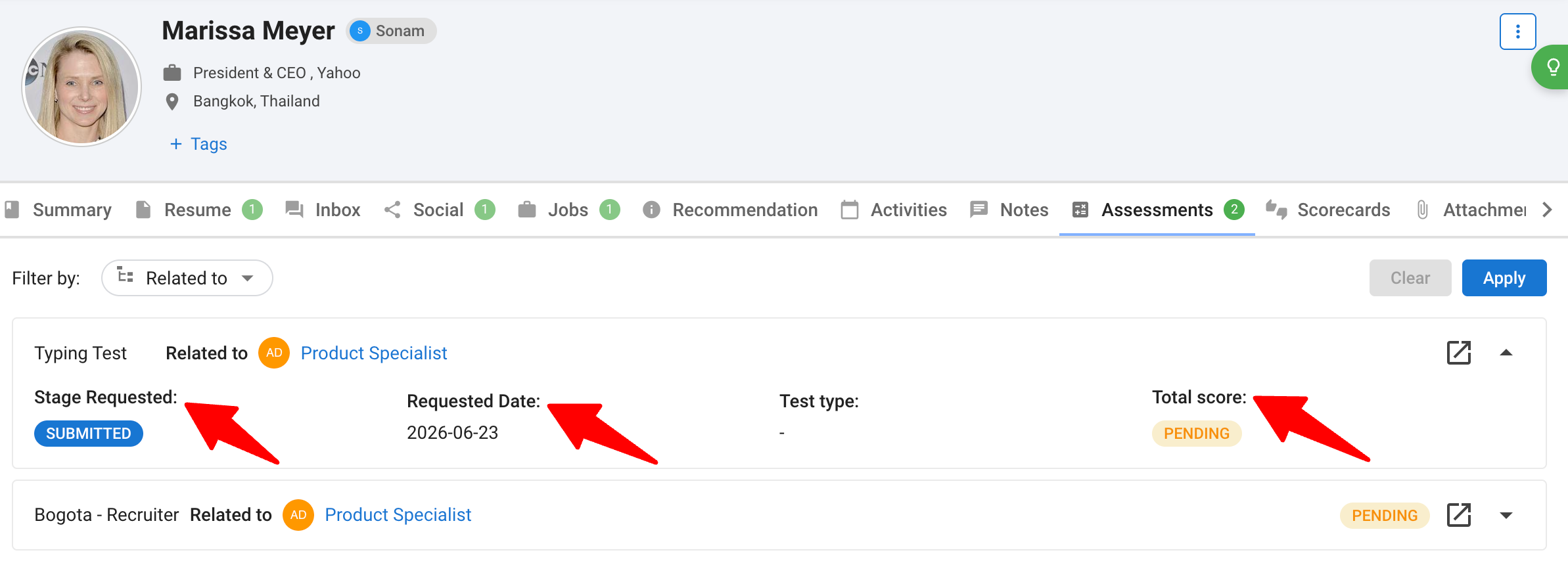The height and width of the screenshot is (561, 1568).
Task: Go to the Jobs tab
Action: point(568,210)
